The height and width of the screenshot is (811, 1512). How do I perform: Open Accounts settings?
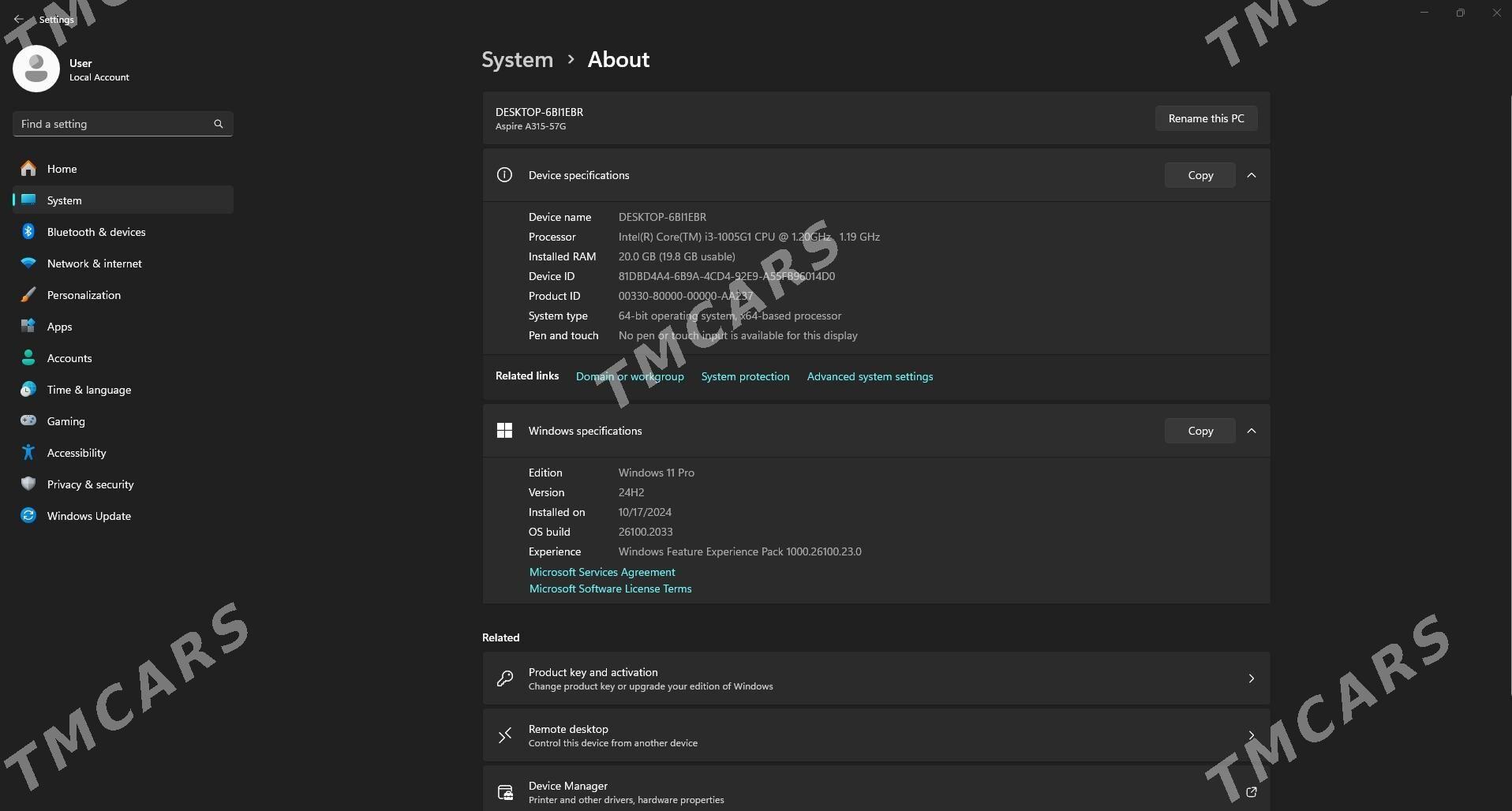[x=123, y=358]
